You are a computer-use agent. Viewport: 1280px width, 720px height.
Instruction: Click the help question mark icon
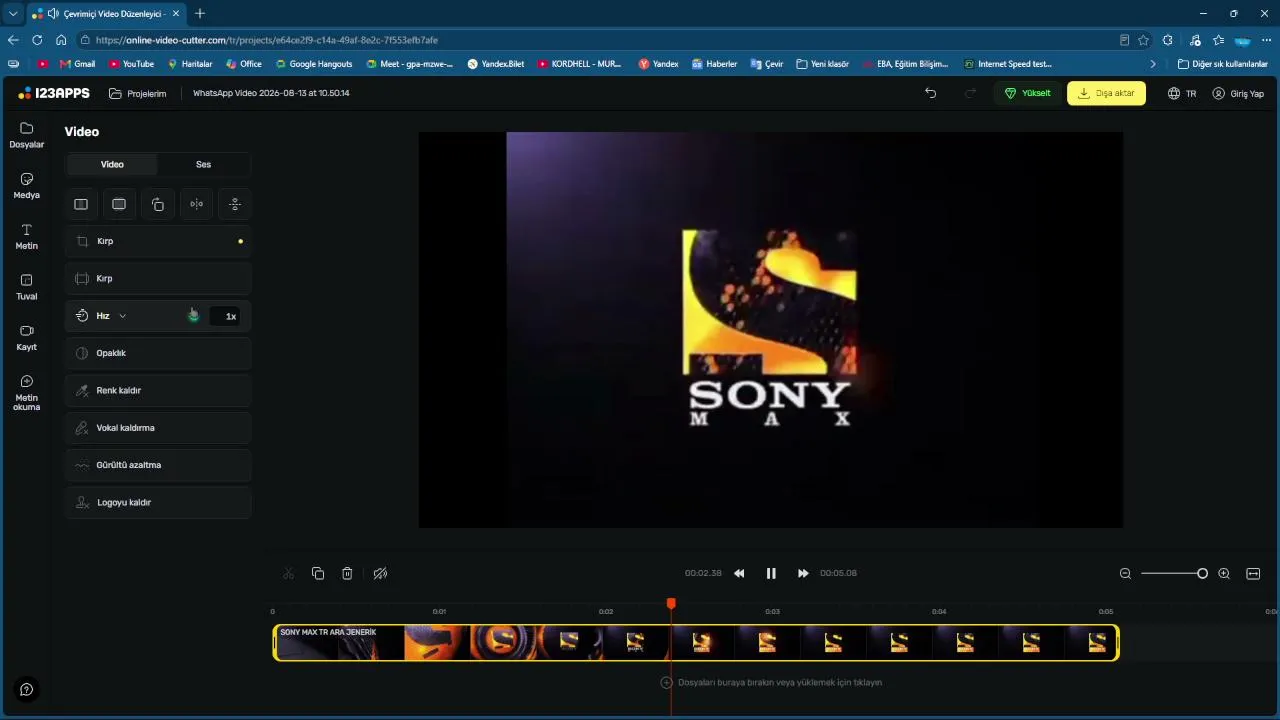coord(27,689)
